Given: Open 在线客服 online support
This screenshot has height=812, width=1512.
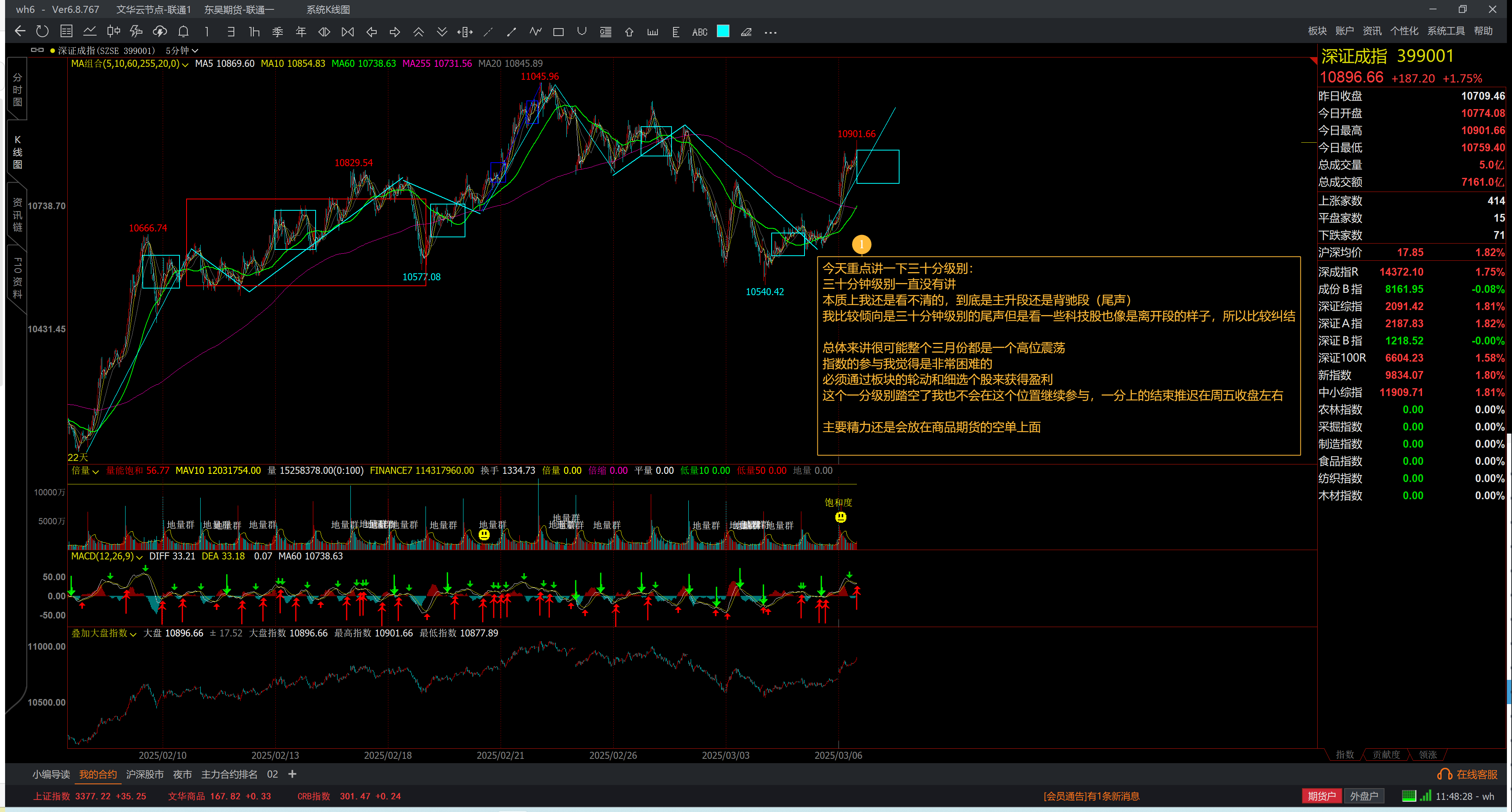Looking at the screenshot, I should pyautogui.click(x=1467, y=774).
